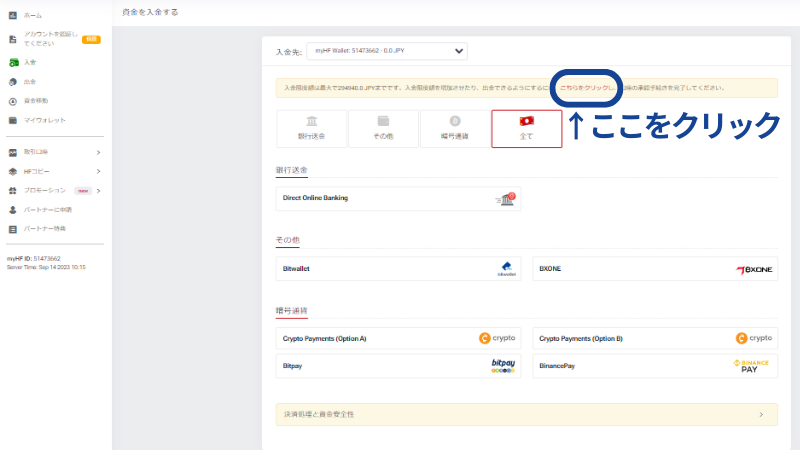This screenshot has width=800, height=450.
Task: Choose Bitwallet as the deposit method
Action: coord(398,269)
